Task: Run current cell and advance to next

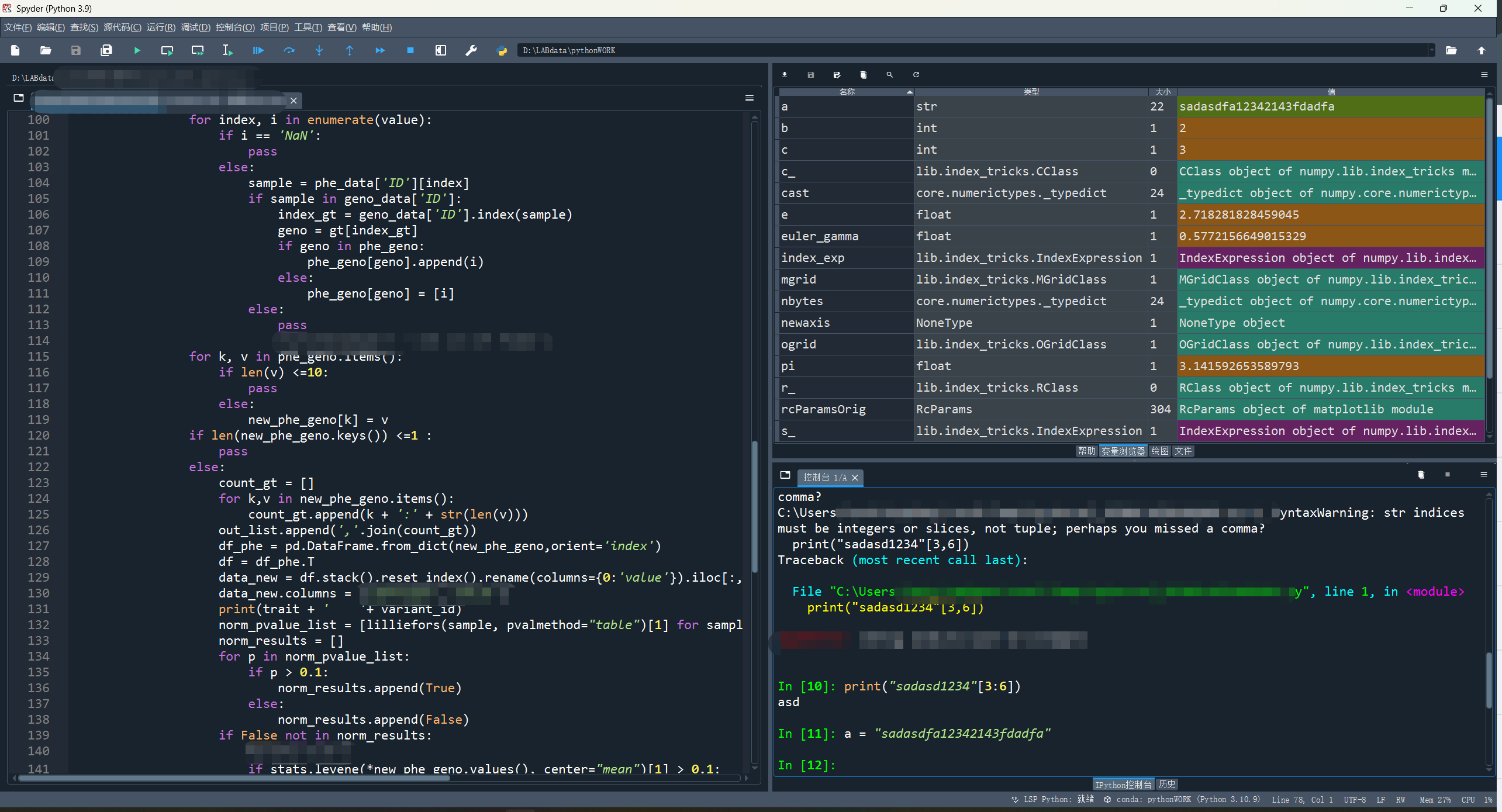Action: click(x=198, y=50)
